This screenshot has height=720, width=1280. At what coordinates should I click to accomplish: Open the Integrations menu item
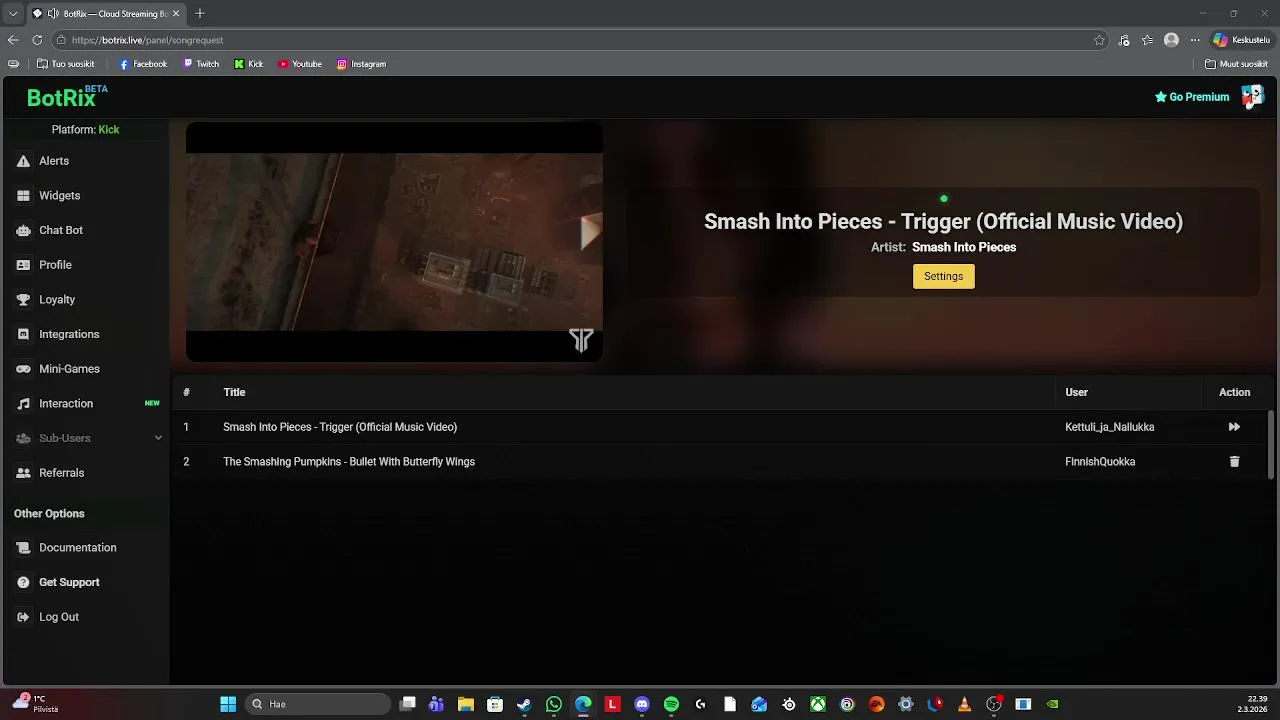69,334
